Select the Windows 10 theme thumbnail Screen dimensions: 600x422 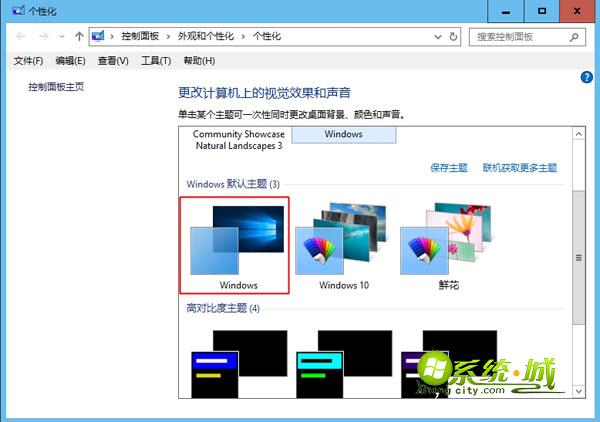[344, 245]
